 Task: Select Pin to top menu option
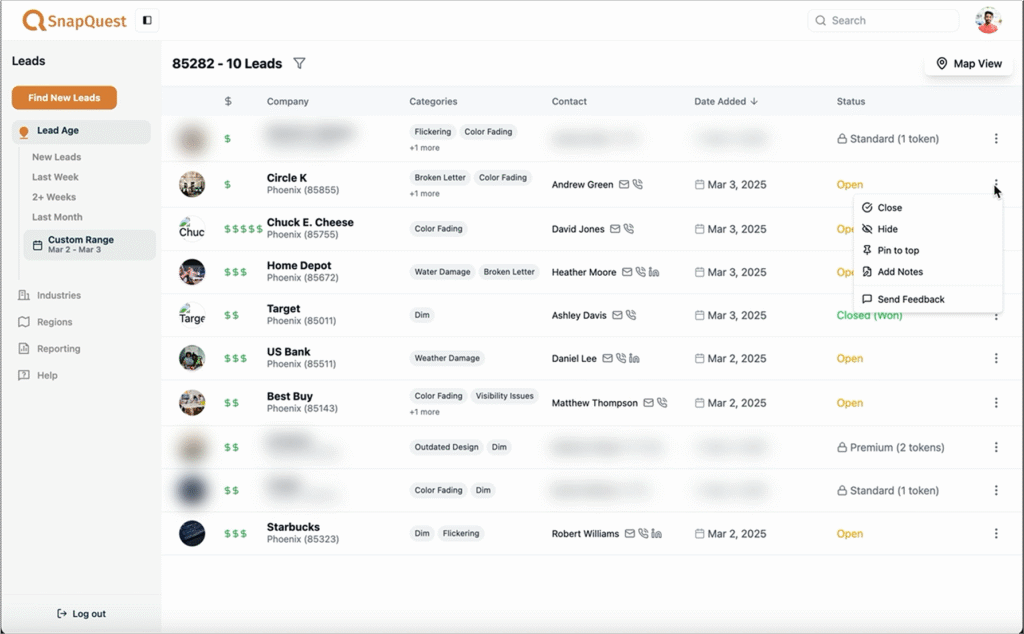point(927,250)
